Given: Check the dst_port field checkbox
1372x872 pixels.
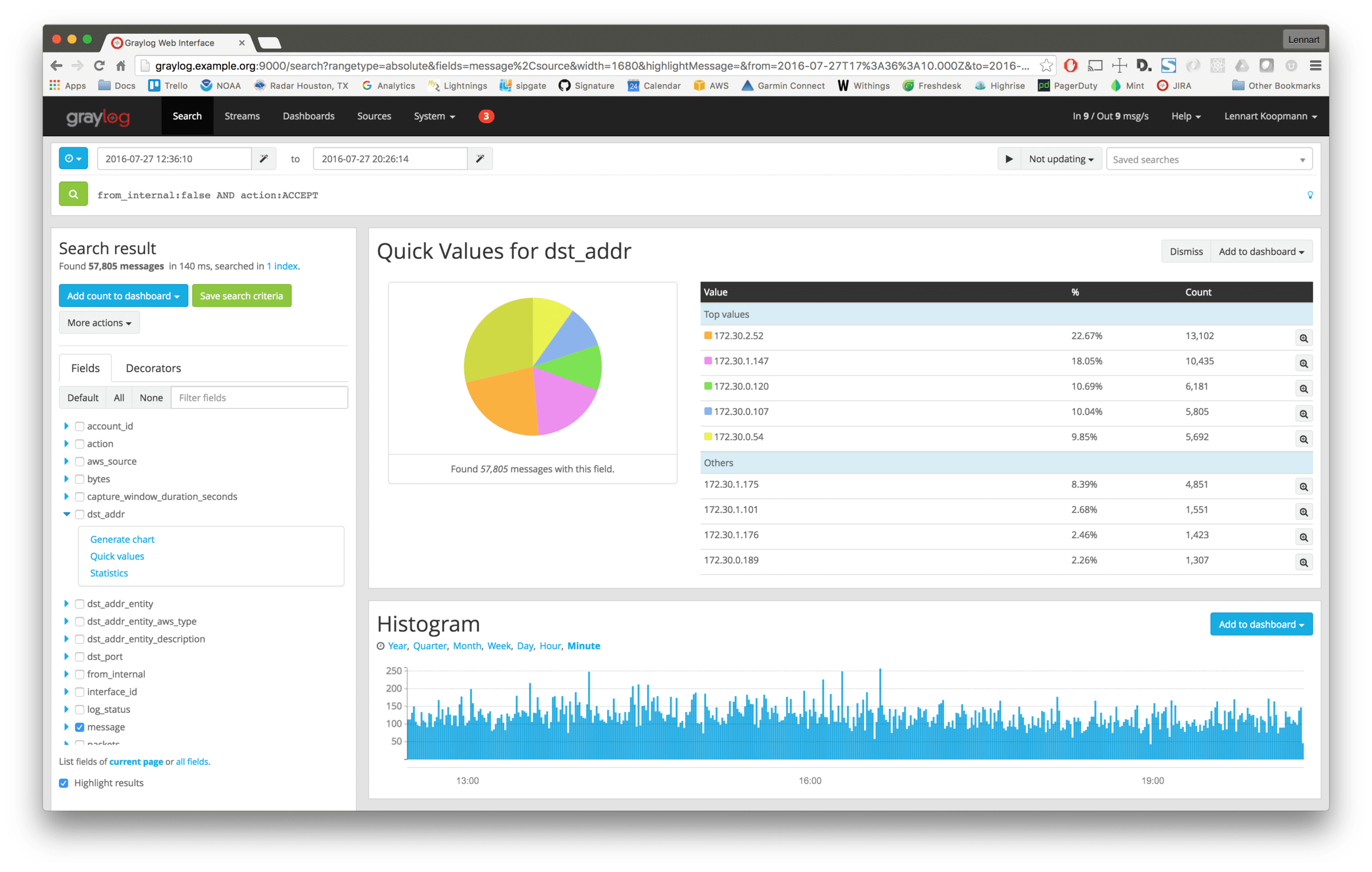Looking at the screenshot, I should click(80, 657).
